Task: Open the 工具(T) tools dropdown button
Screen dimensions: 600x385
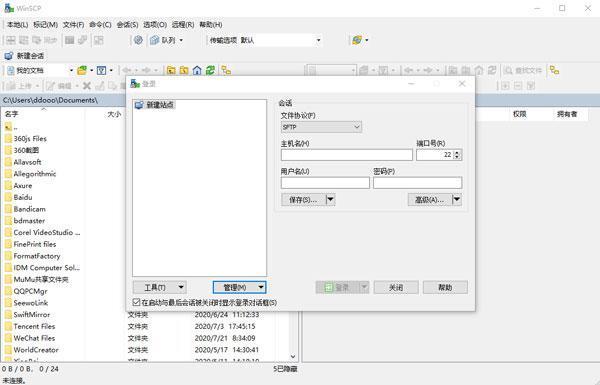Action: 160,287
